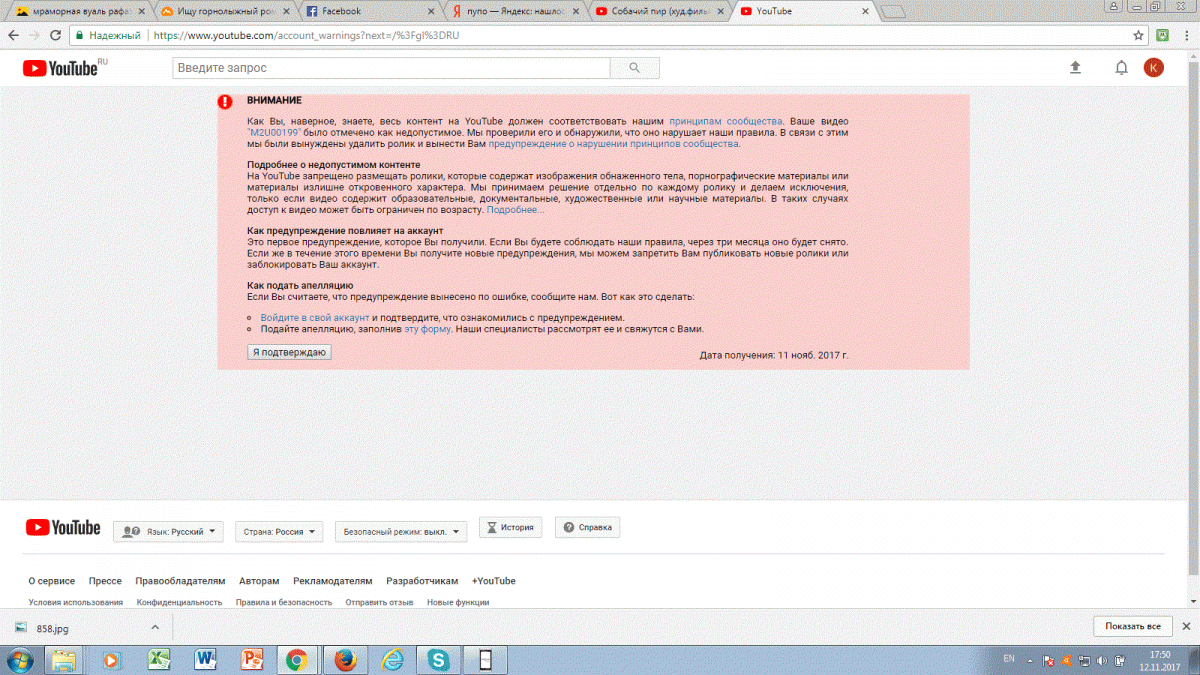Image resolution: width=1200 pixels, height=675 pixels.
Task: Click the 'Подробнее...' link
Action: pyautogui.click(x=516, y=210)
